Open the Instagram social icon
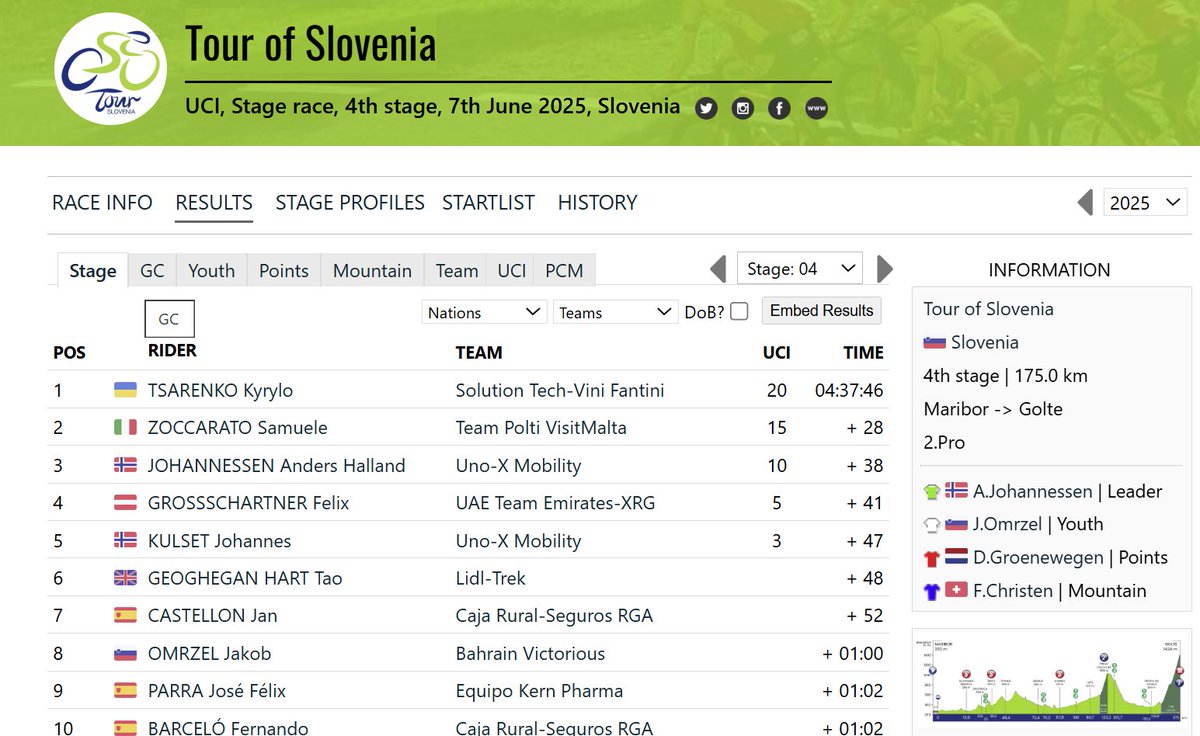This screenshot has width=1200, height=736. (x=743, y=109)
